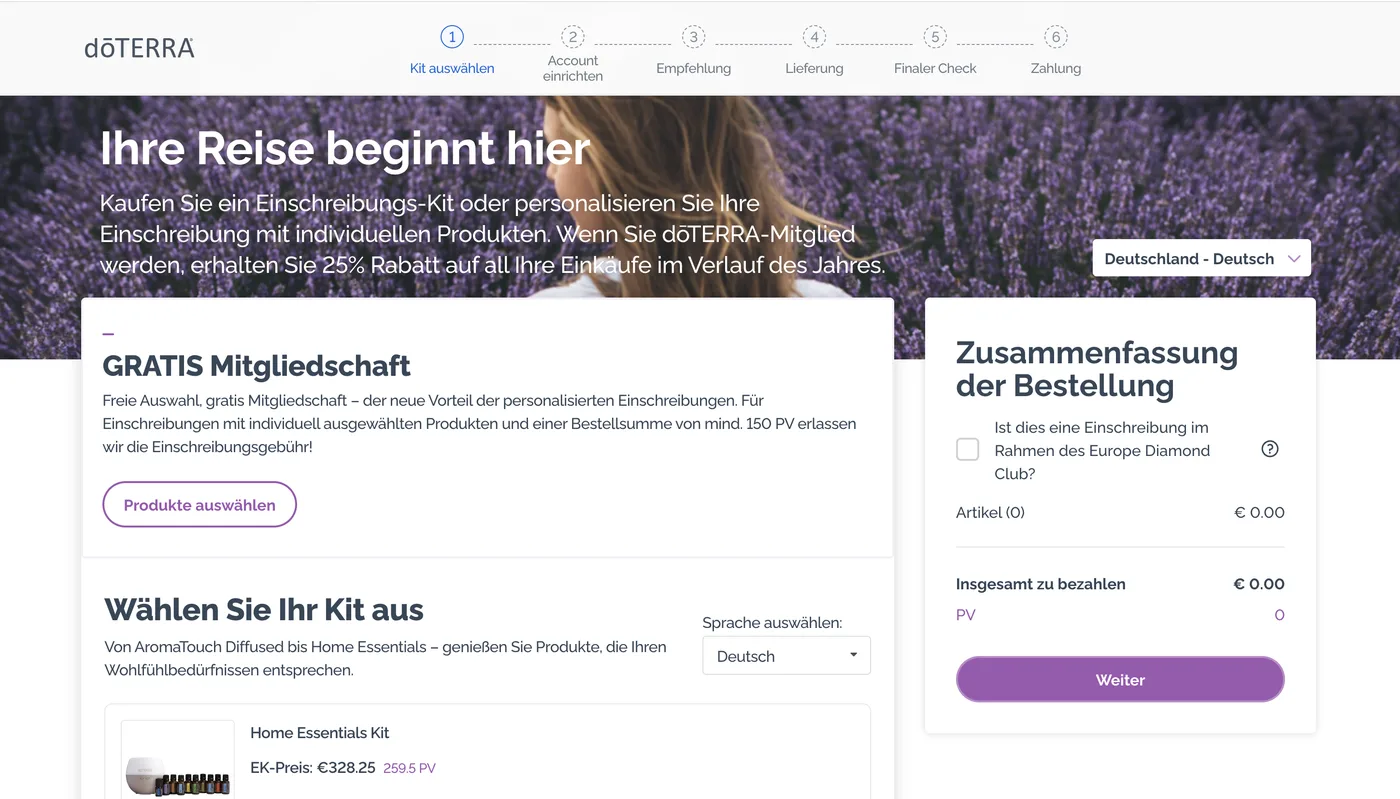Viewport: 1400px width, 799px height.
Task: Click the purple Weiter button
Action: coord(1120,680)
